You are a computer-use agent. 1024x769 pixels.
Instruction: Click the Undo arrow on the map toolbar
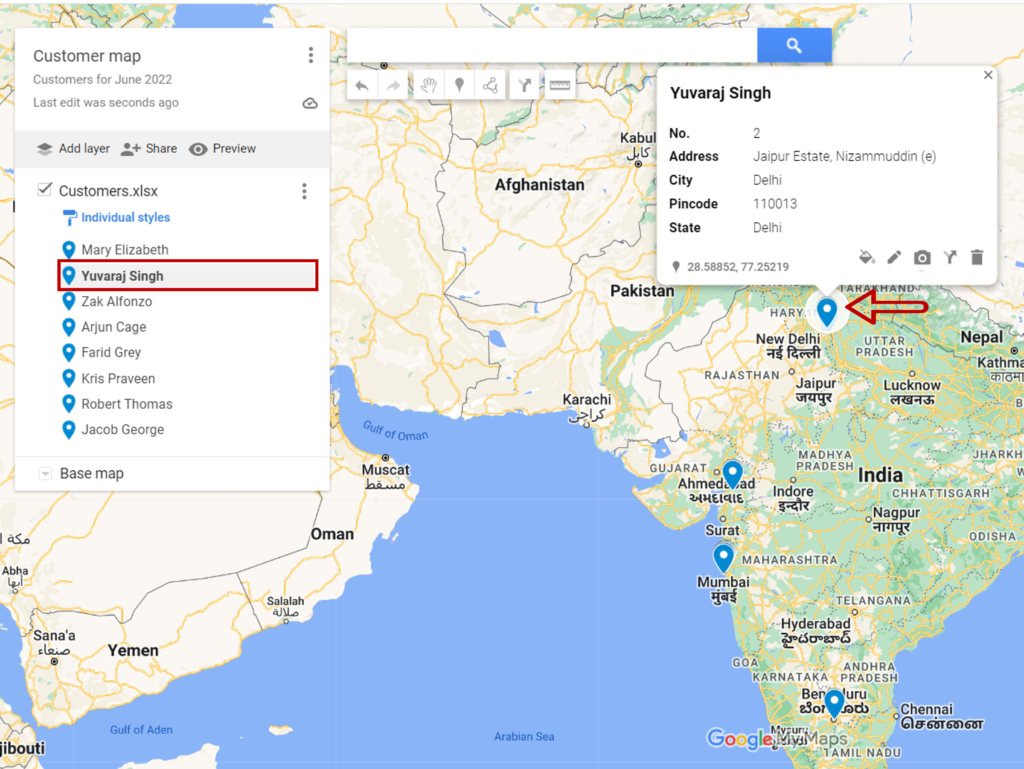pos(361,84)
